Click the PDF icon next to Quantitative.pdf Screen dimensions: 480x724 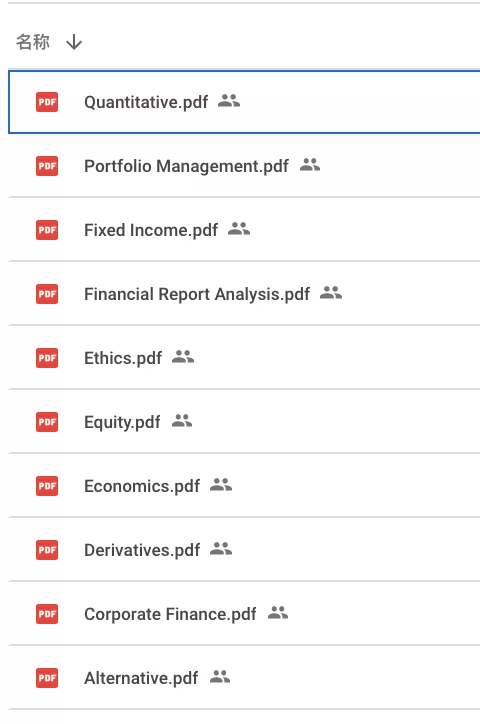pos(47,102)
